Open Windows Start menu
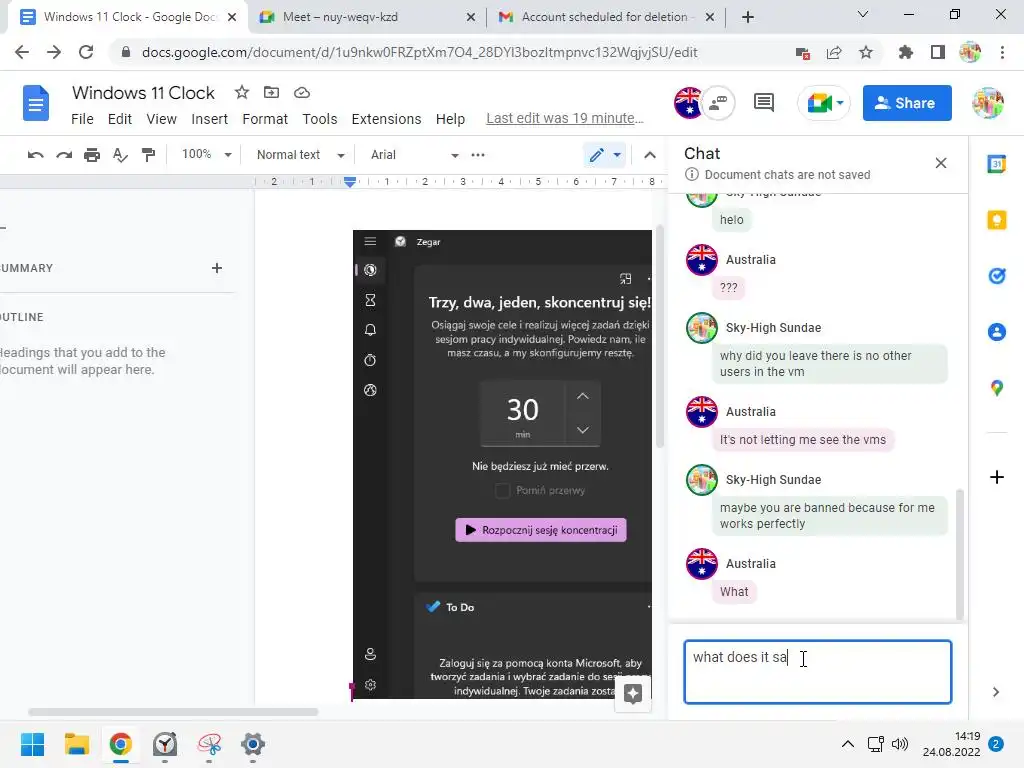Screen dimensions: 1024x768 [x=33, y=744]
